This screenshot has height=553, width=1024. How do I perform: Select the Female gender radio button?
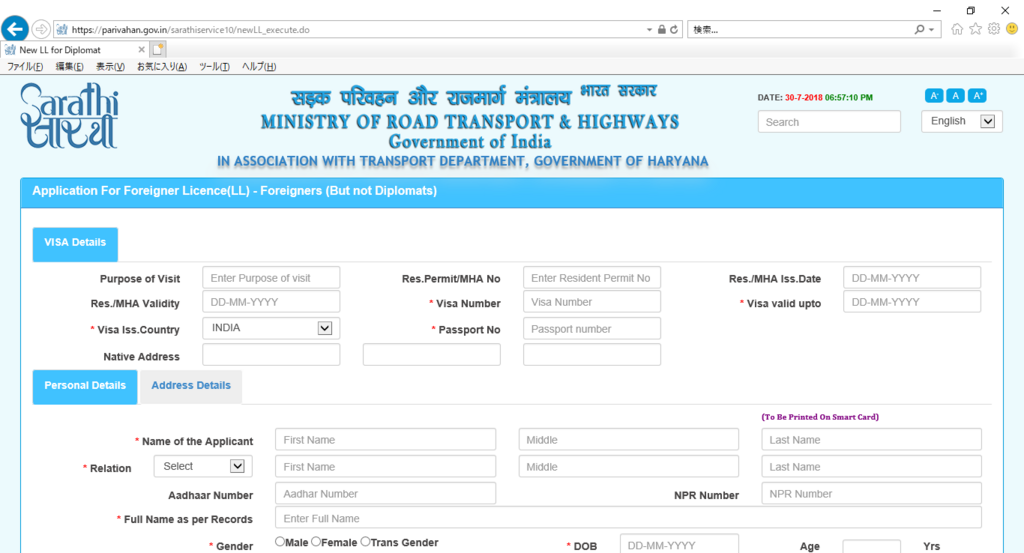(316, 541)
